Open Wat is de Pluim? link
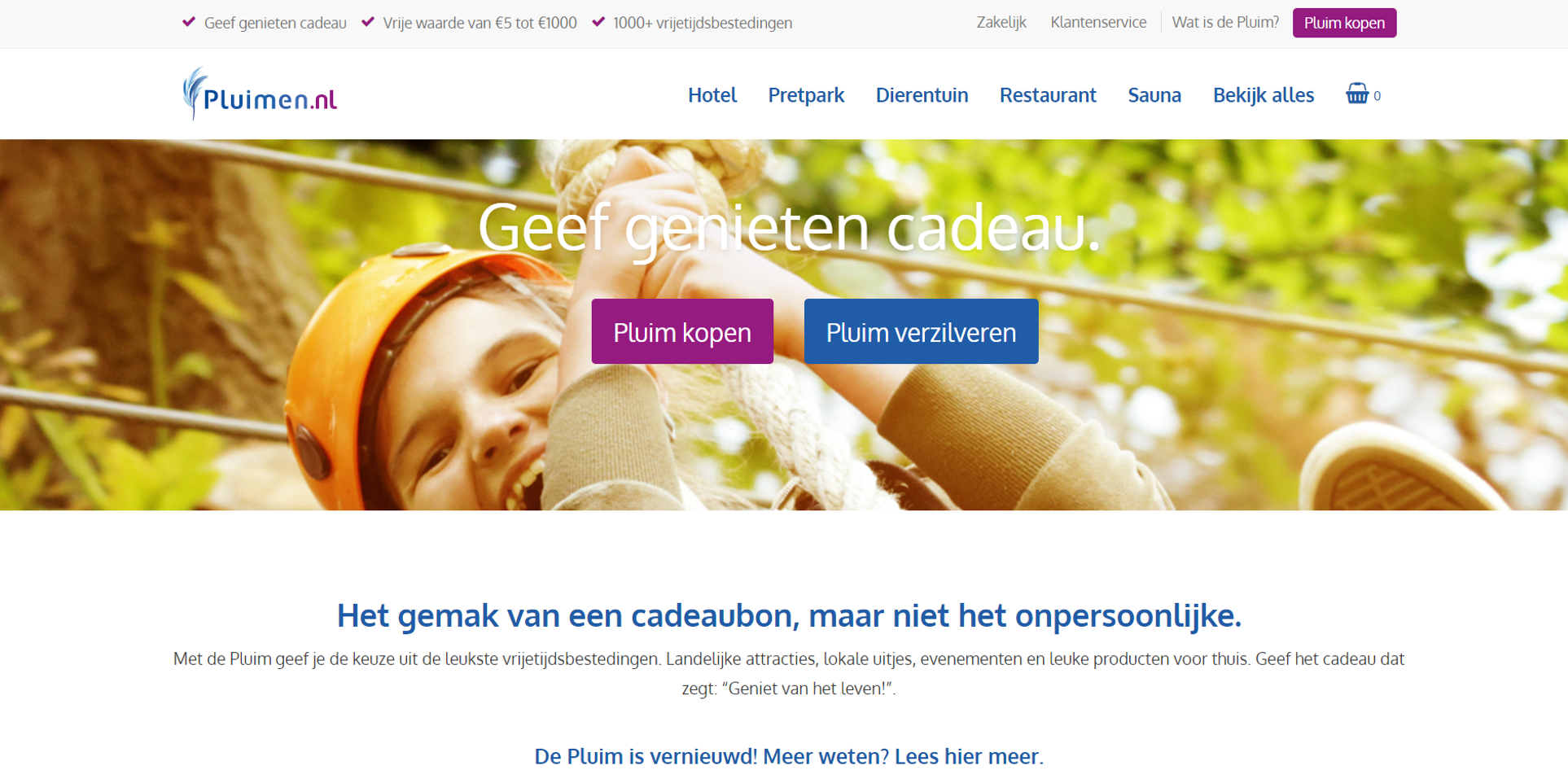Screen dimensions: 1568x783 (x=1225, y=23)
